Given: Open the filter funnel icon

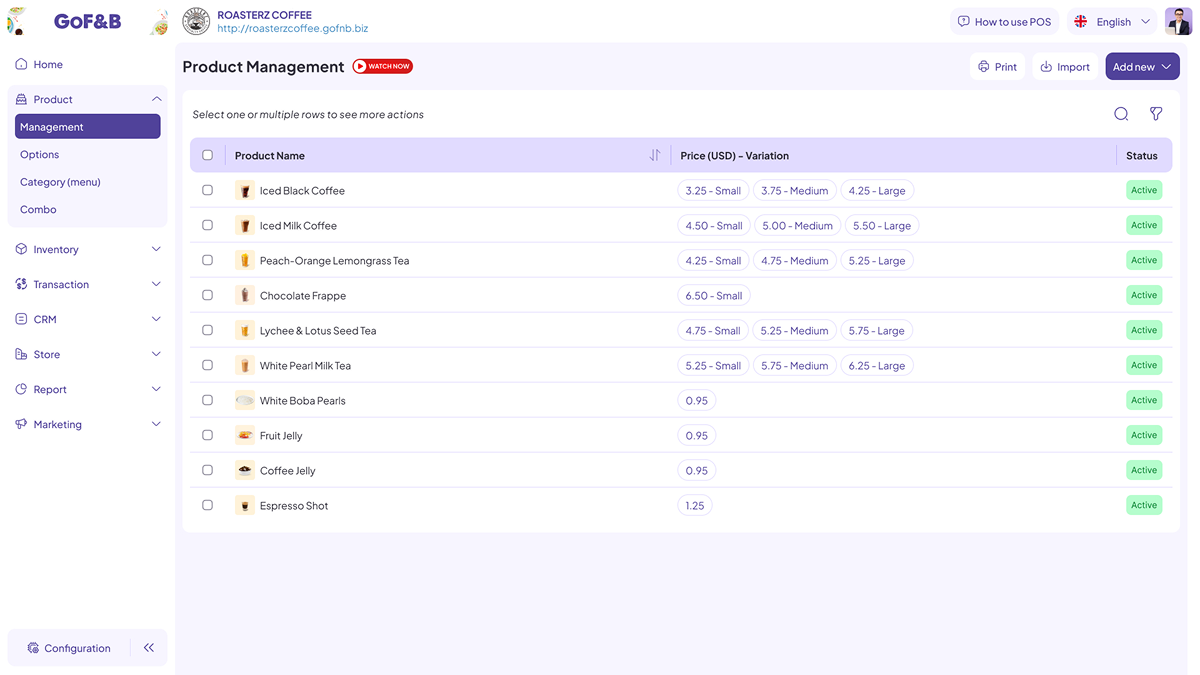Looking at the screenshot, I should pos(1156,114).
